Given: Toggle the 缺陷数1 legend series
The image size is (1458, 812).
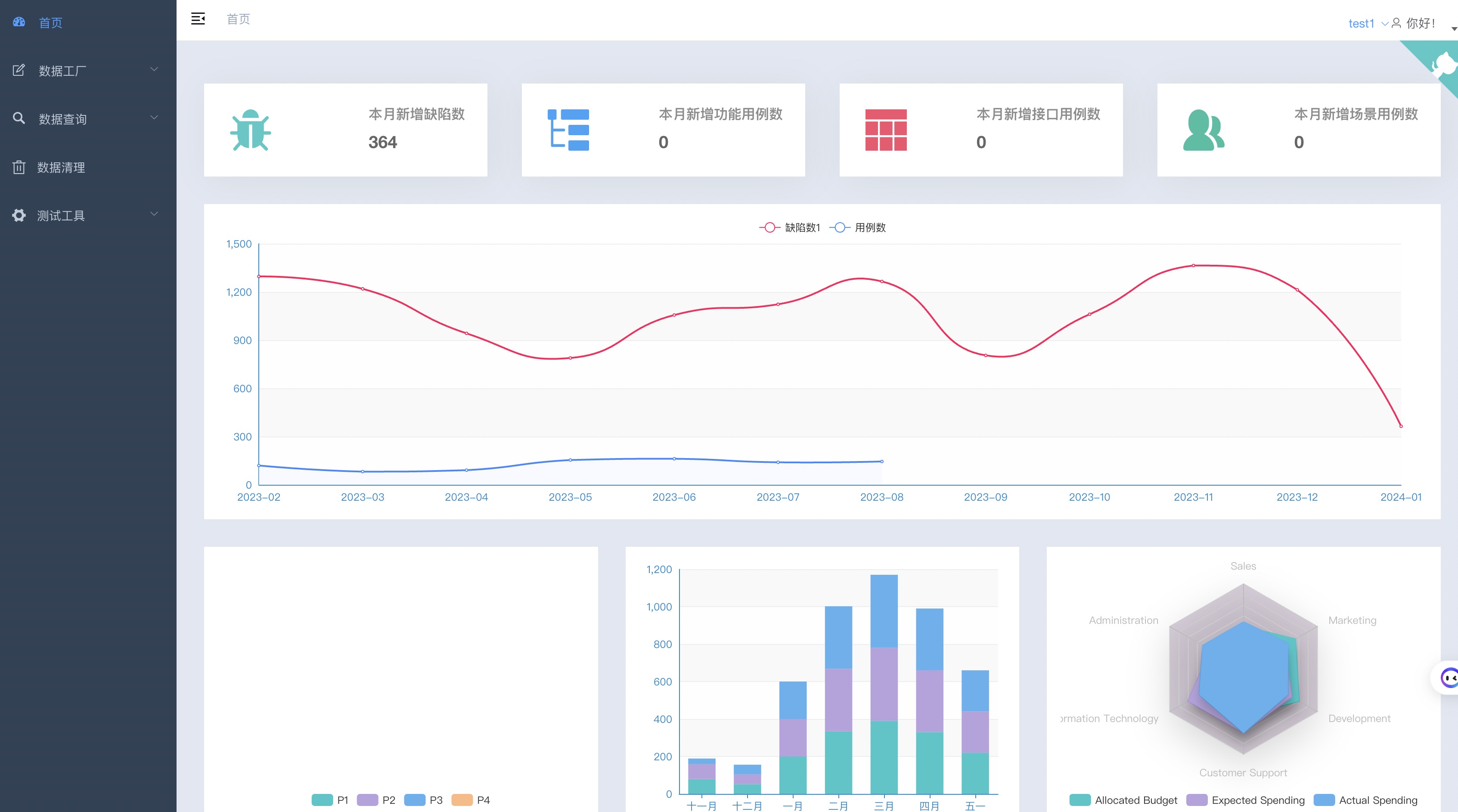Looking at the screenshot, I should (x=790, y=227).
